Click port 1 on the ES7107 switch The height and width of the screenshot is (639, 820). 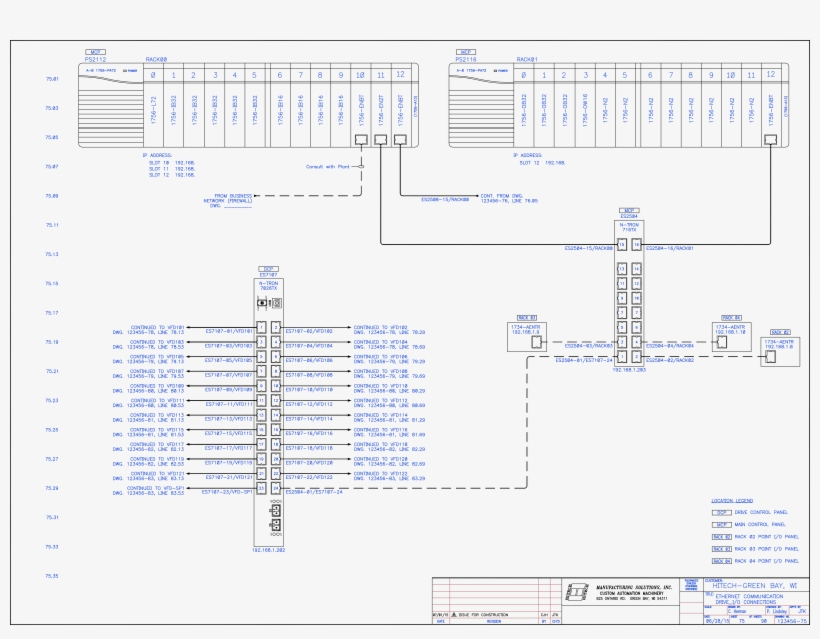[261, 328]
